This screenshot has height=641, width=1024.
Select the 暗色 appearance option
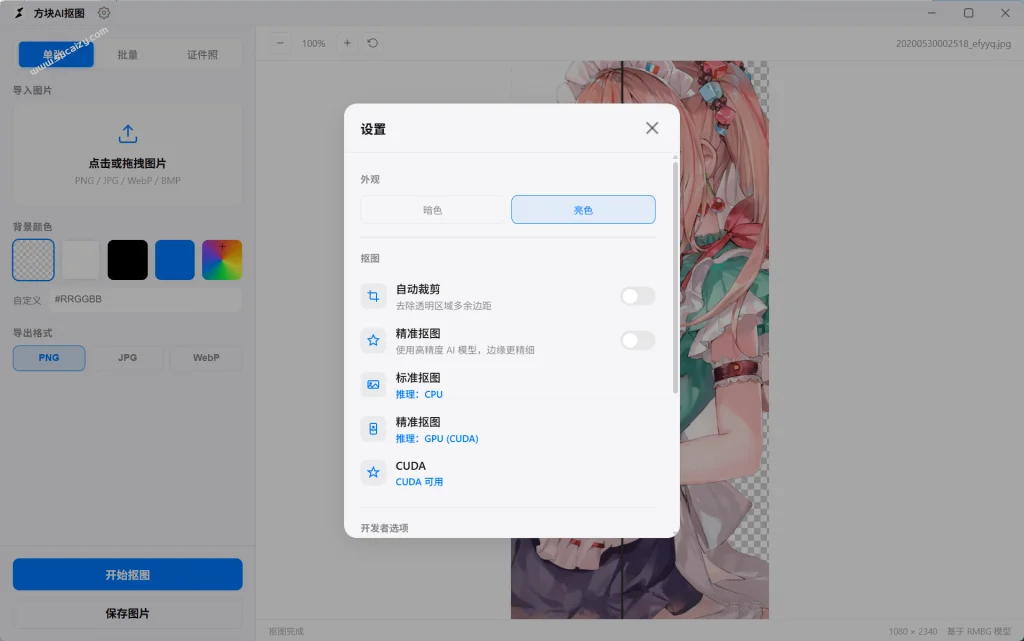tap(432, 210)
